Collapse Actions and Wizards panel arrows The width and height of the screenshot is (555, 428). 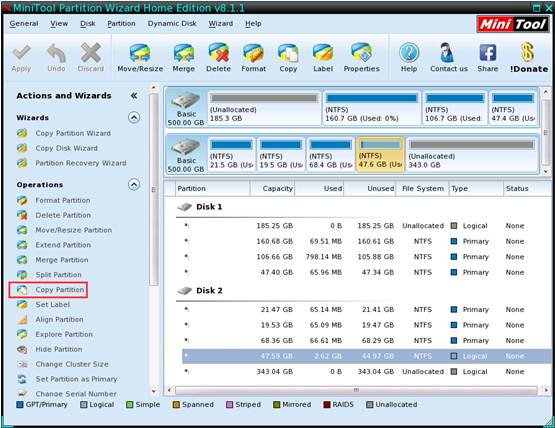134,96
